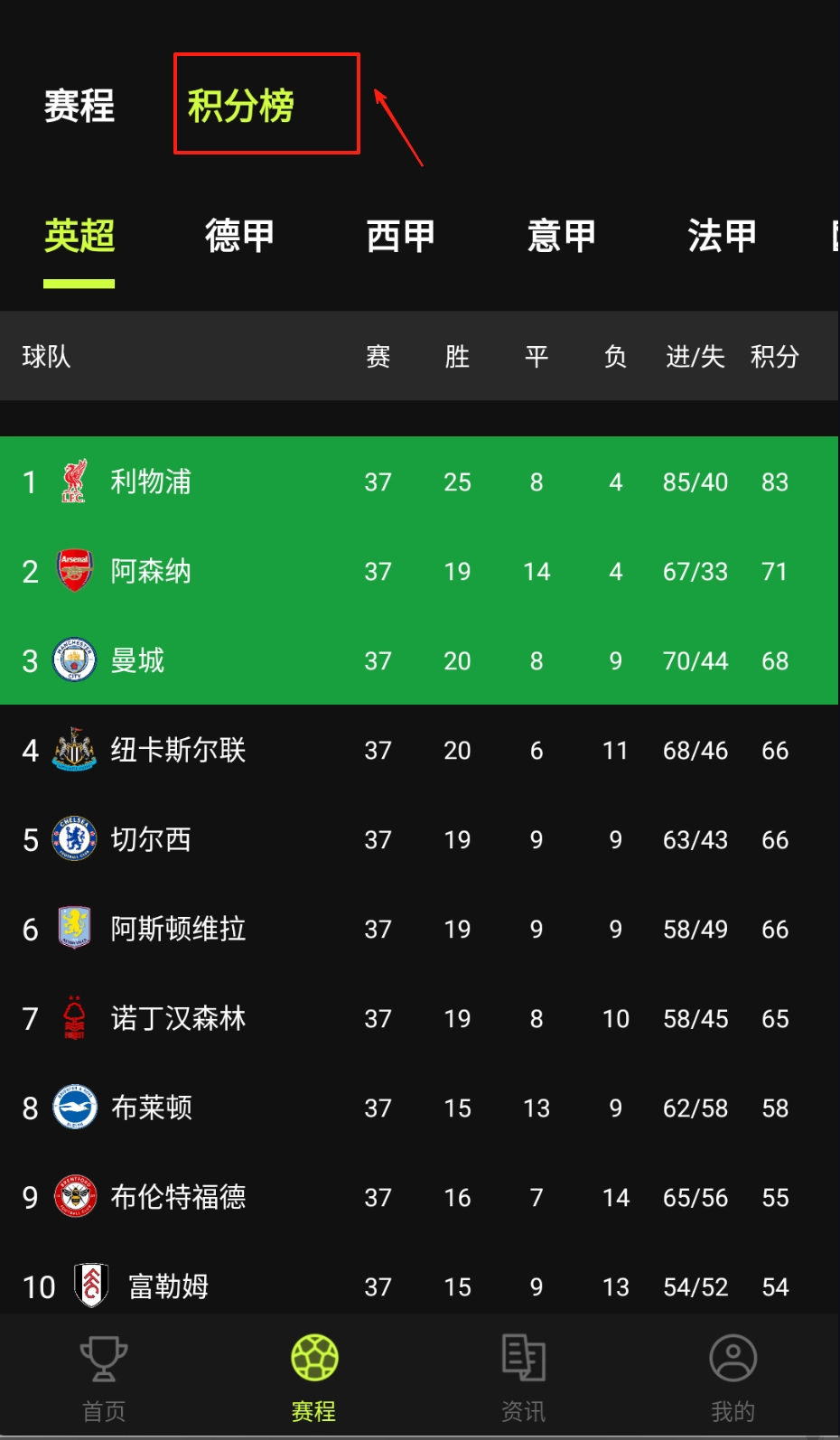Tap the Liverpool club crest
The width and height of the screenshot is (840, 1440).
(x=74, y=482)
